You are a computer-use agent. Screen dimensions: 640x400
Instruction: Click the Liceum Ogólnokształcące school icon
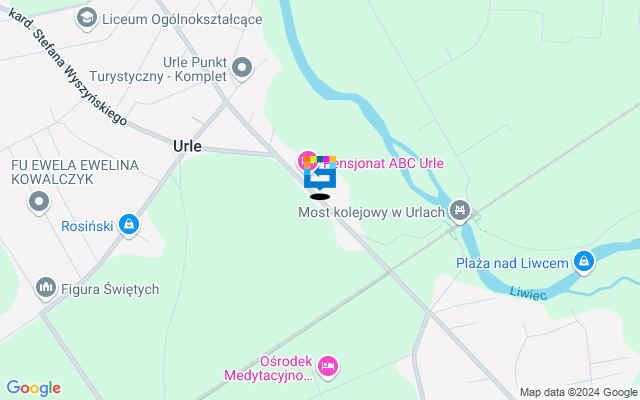pyautogui.click(x=87, y=18)
